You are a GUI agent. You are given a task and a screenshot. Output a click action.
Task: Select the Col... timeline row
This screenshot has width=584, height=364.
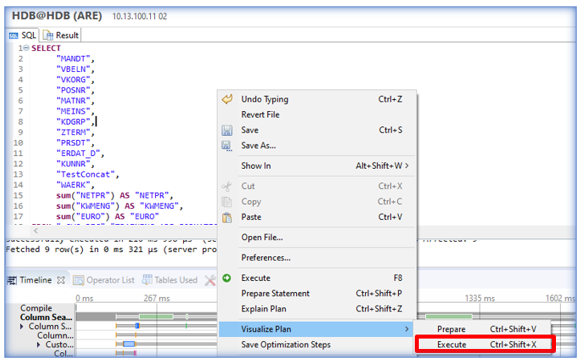(63, 353)
